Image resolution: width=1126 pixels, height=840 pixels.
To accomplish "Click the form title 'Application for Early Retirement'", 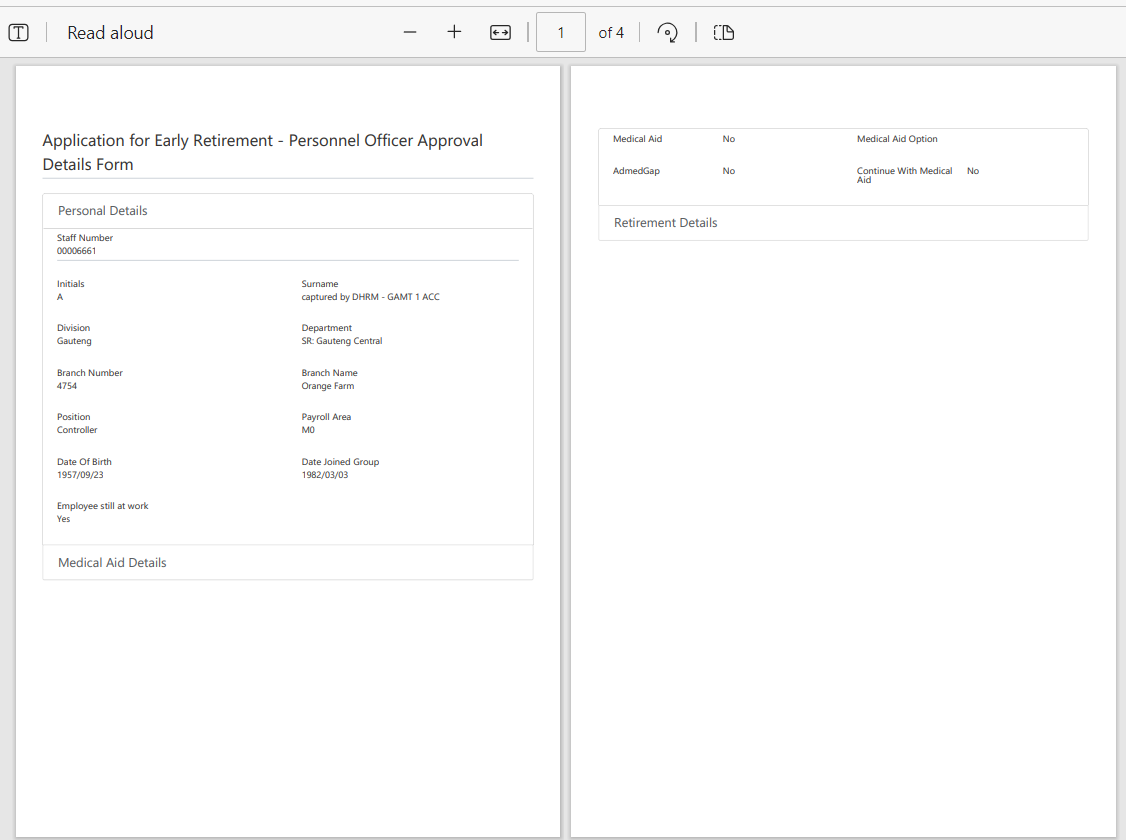I will point(262,141).
